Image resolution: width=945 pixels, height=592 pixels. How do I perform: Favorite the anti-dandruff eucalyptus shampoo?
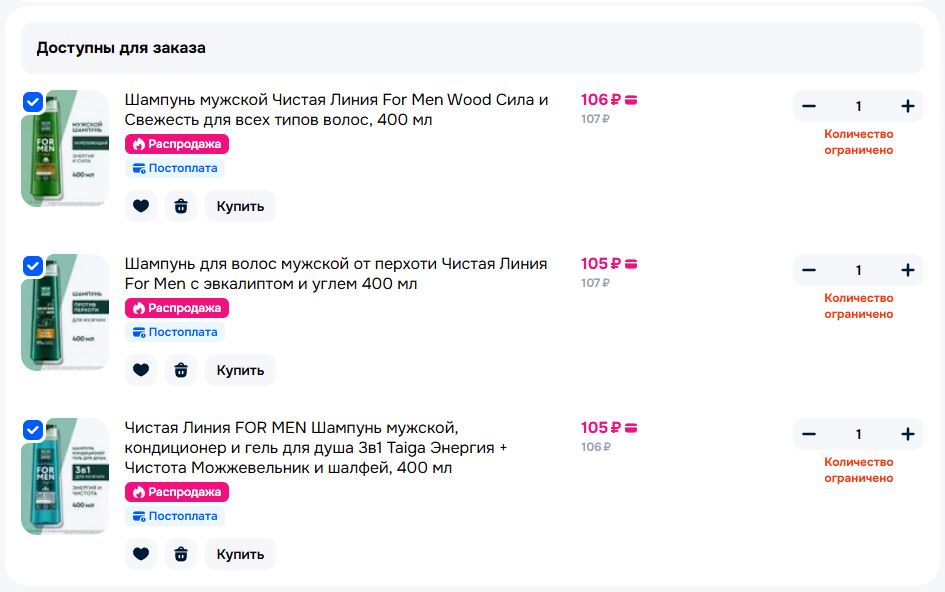coord(141,370)
